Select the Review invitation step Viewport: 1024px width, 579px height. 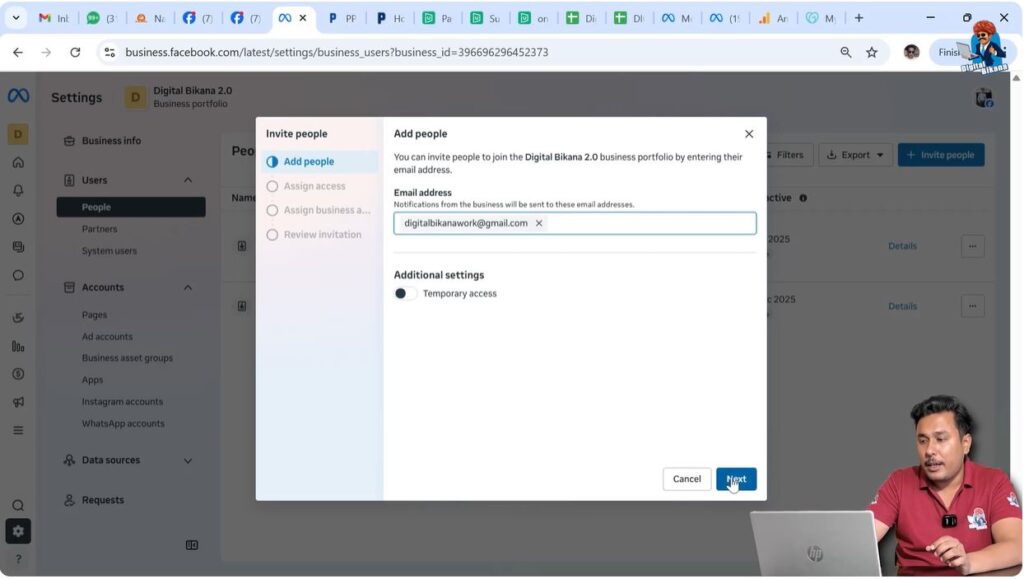[320, 234]
